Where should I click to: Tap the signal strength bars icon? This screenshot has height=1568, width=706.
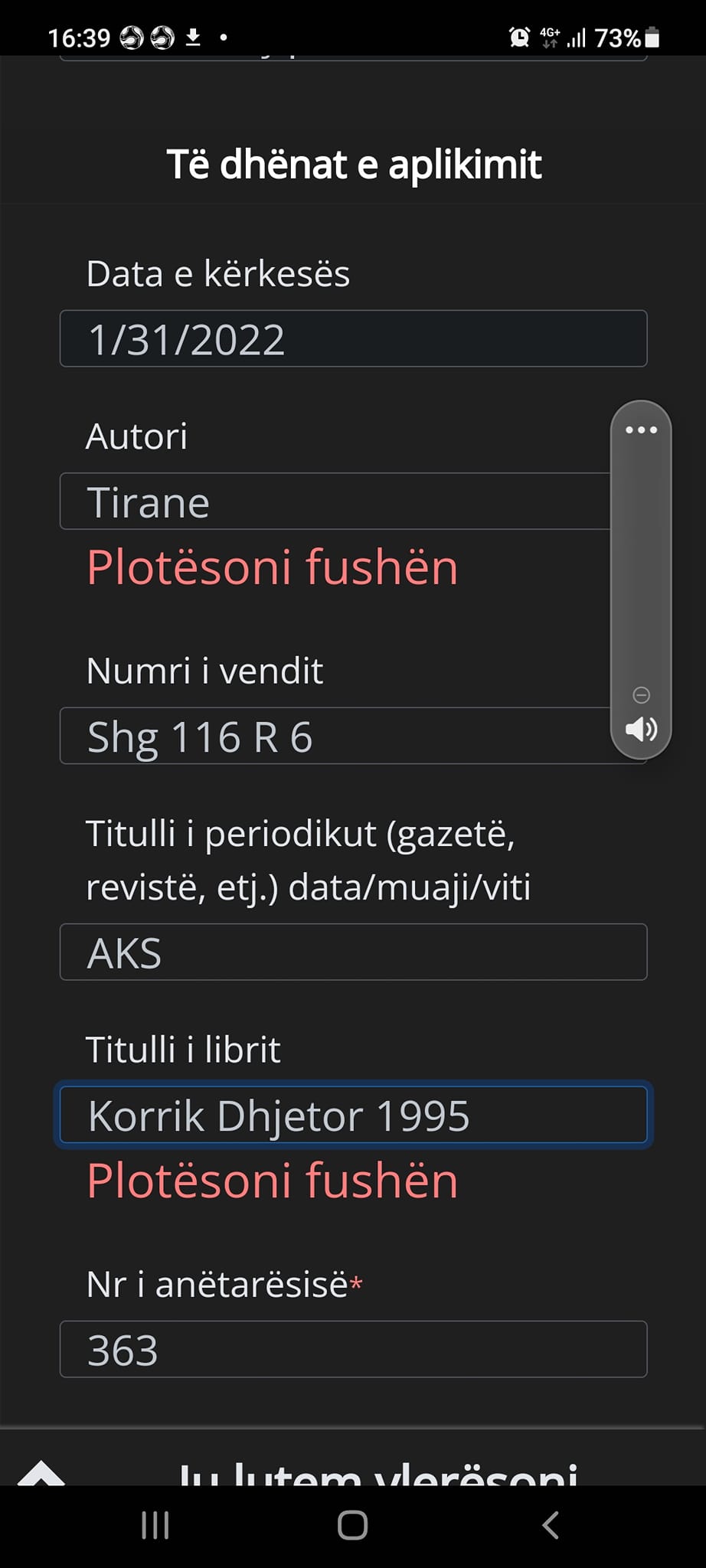point(576,37)
